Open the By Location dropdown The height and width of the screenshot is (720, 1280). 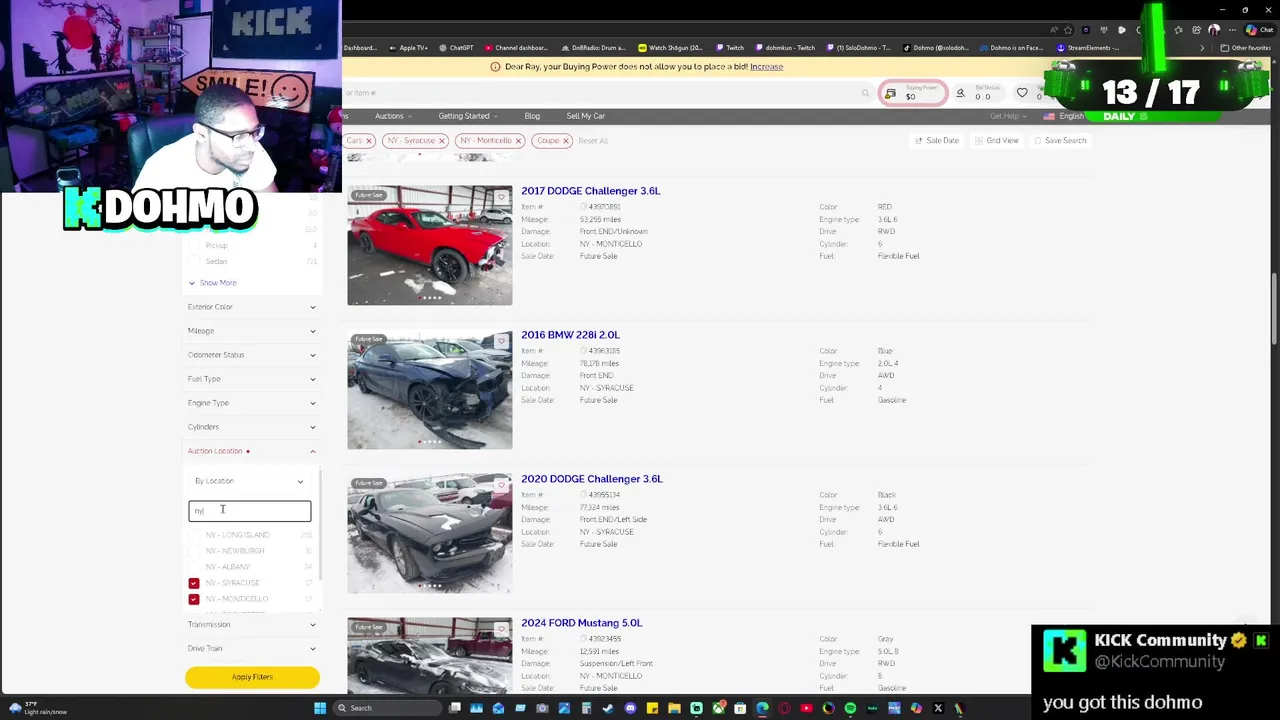[250, 481]
